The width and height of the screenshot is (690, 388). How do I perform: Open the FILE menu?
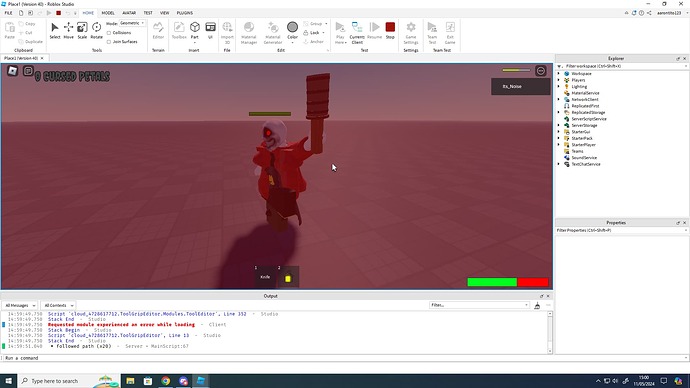pos(8,13)
